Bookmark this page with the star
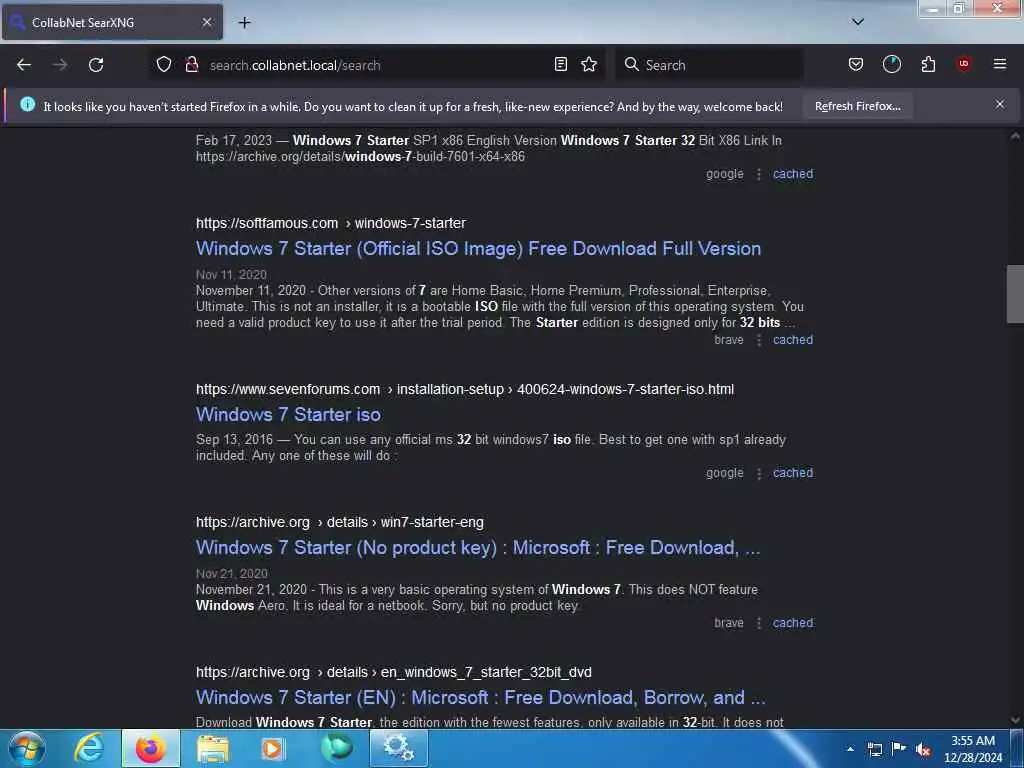This screenshot has height=768, width=1024. pos(589,65)
